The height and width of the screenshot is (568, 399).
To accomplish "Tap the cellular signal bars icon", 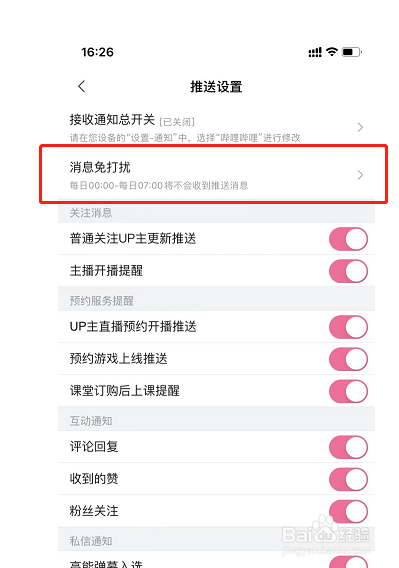I will click(x=315, y=52).
